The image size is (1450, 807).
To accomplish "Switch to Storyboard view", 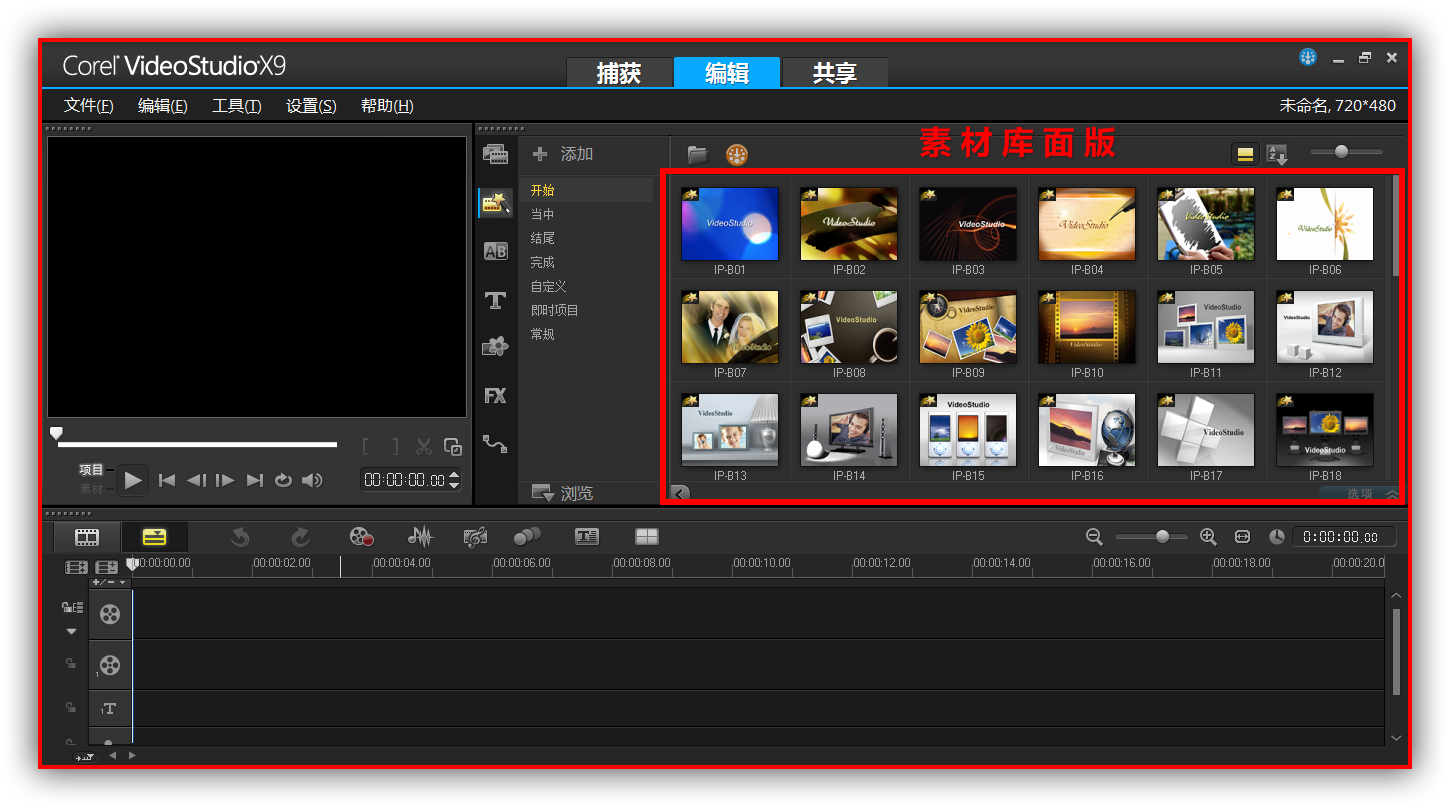I will click(87, 537).
